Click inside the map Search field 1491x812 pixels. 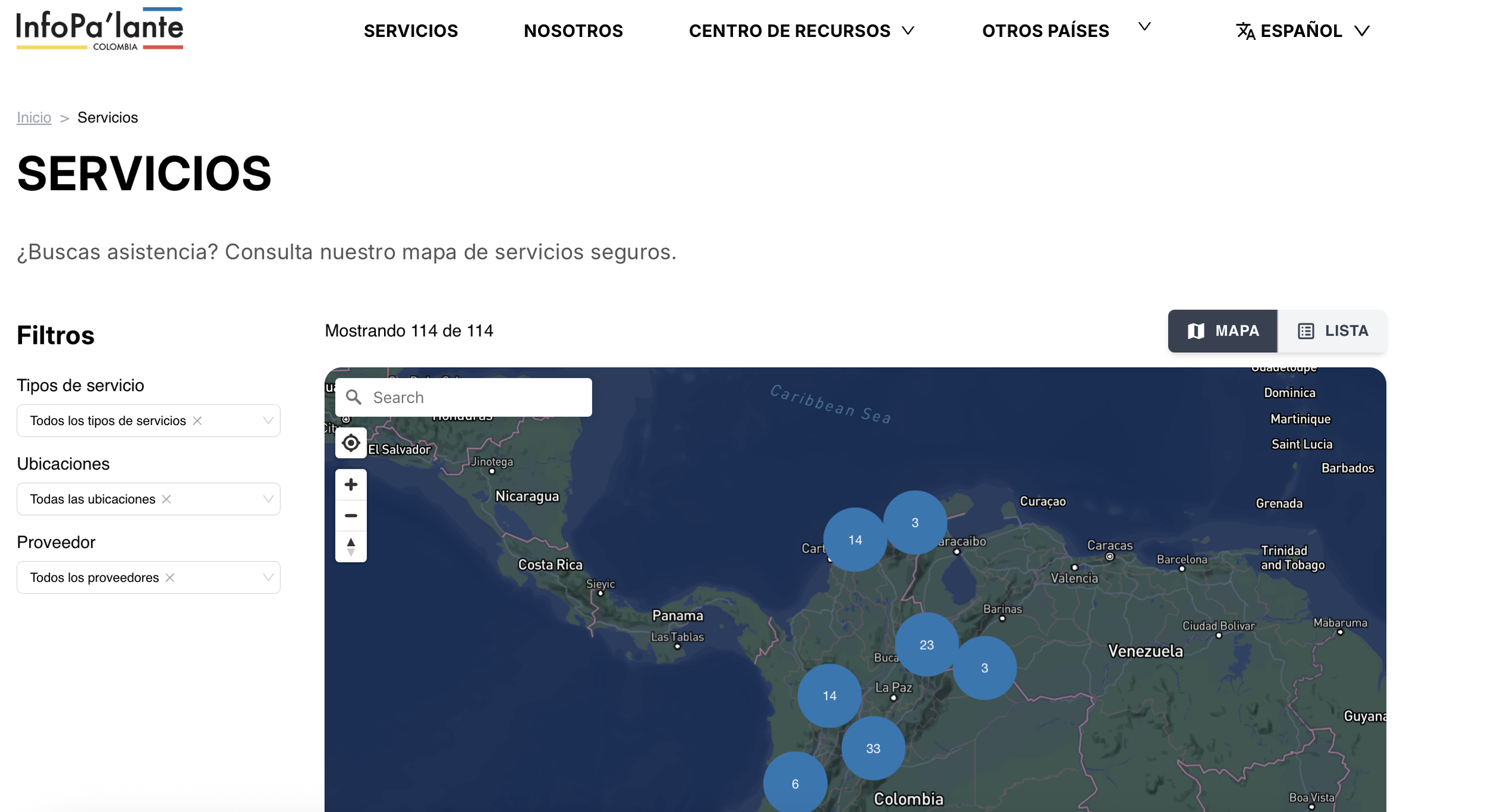click(471, 396)
